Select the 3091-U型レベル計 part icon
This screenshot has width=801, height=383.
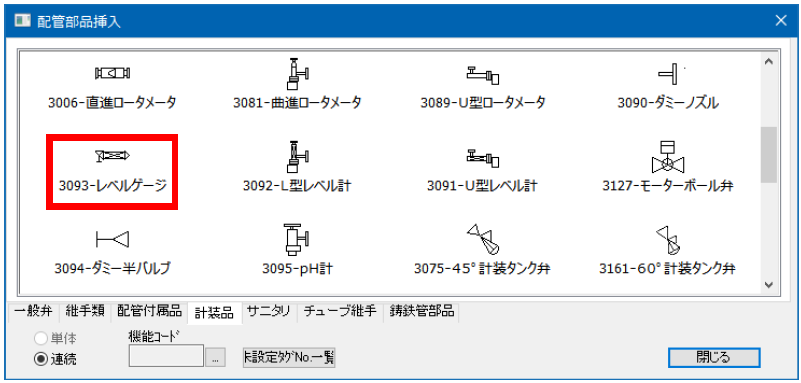[482, 158]
